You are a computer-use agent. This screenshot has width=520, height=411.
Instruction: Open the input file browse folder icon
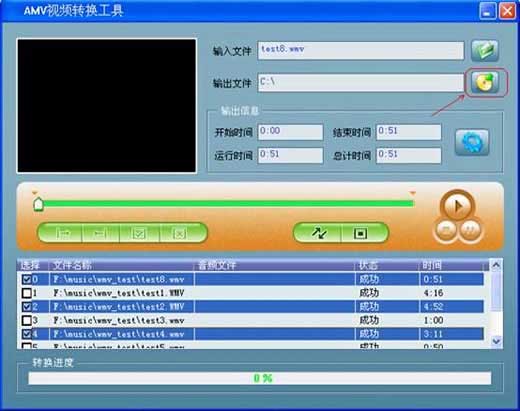point(485,50)
